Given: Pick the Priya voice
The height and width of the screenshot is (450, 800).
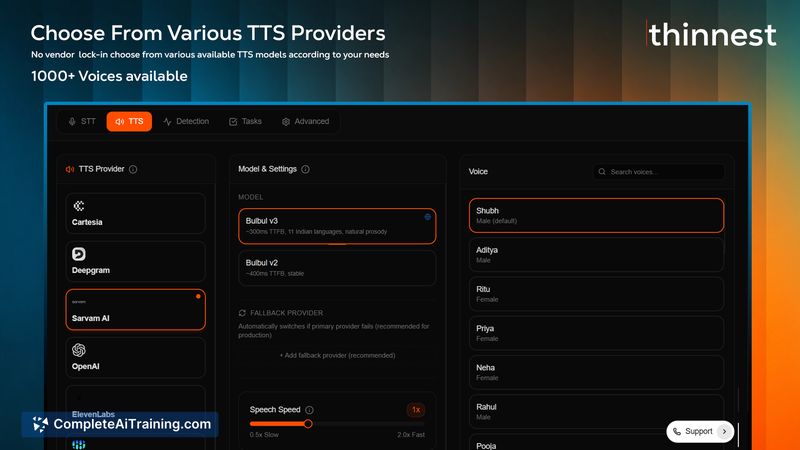Looking at the screenshot, I should (x=596, y=333).
